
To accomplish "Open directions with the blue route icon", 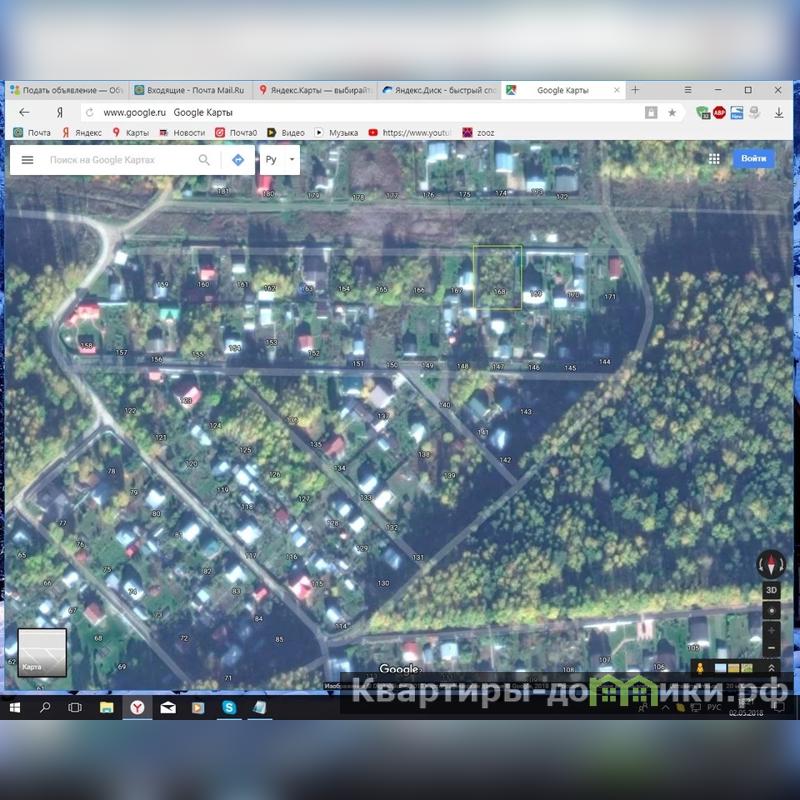I will (238, 160).
